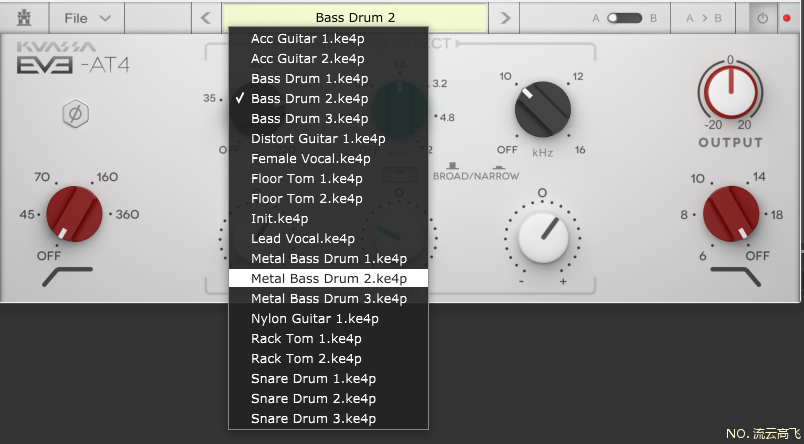Click the red indicator dot icon
This screenshot has height=444, width=804.
[787, 18]
